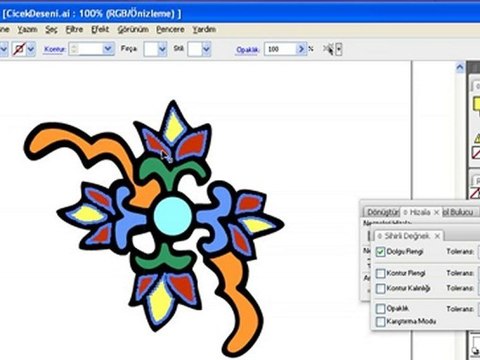Click the cyan center circle of the flower

point(173,216)
